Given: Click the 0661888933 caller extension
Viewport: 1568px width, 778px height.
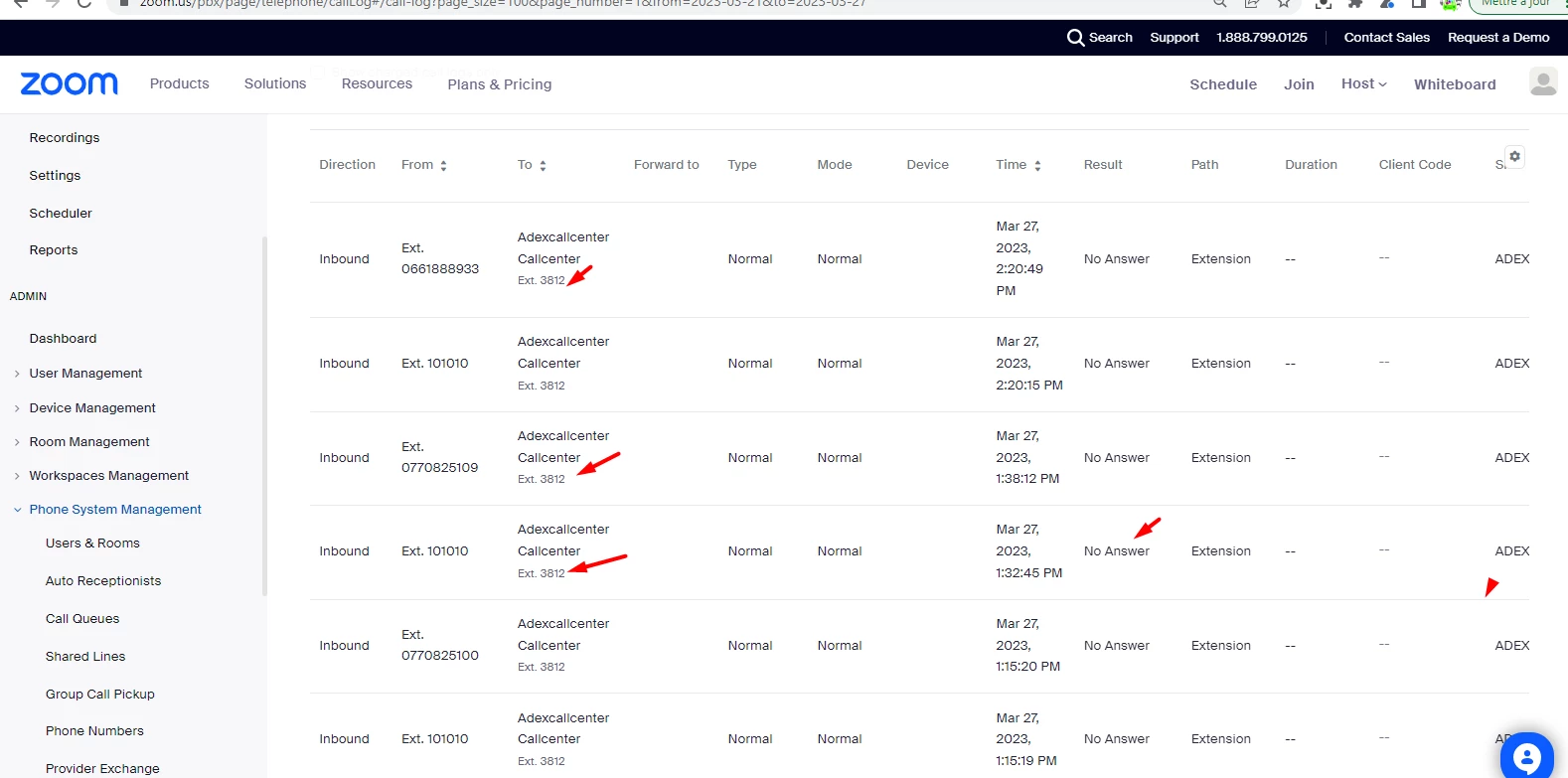Looking at the screenshot, I should point(440,259).
